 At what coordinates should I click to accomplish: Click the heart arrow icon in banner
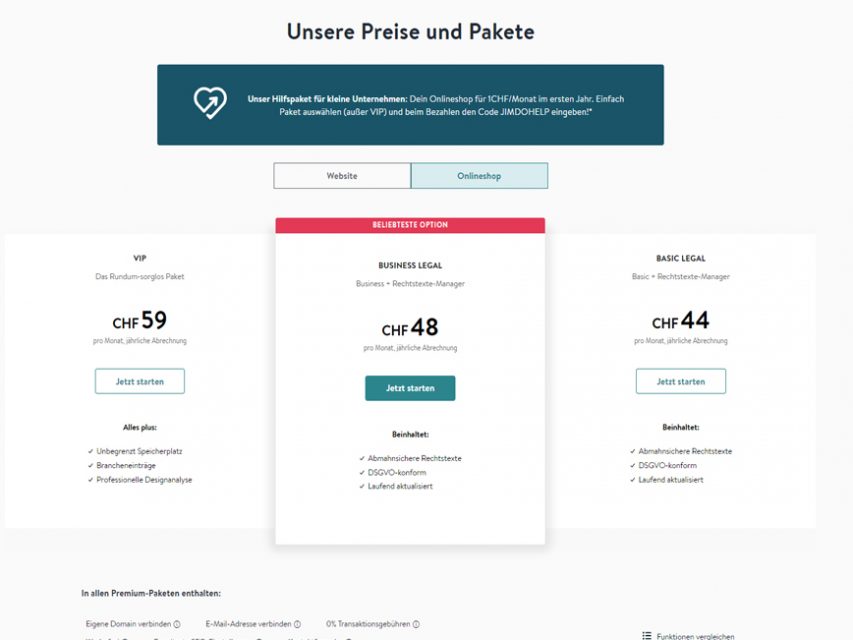tap(210, 103)
